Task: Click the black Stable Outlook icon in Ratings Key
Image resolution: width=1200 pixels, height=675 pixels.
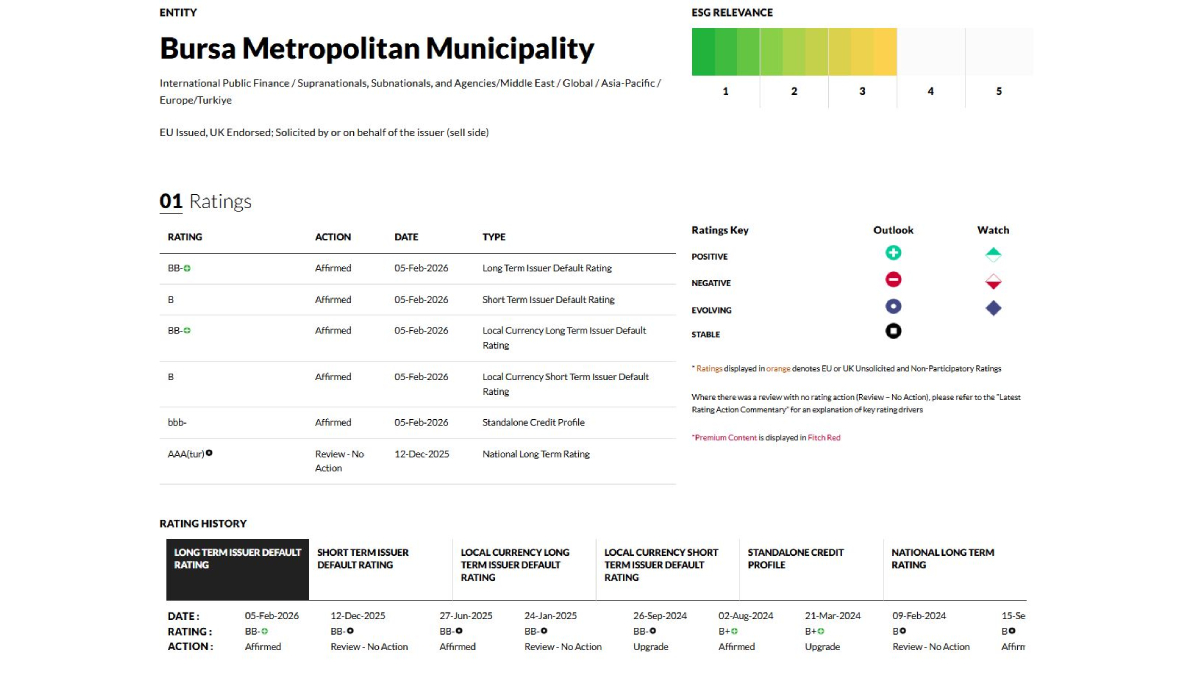Action: (x=893, y=332)
